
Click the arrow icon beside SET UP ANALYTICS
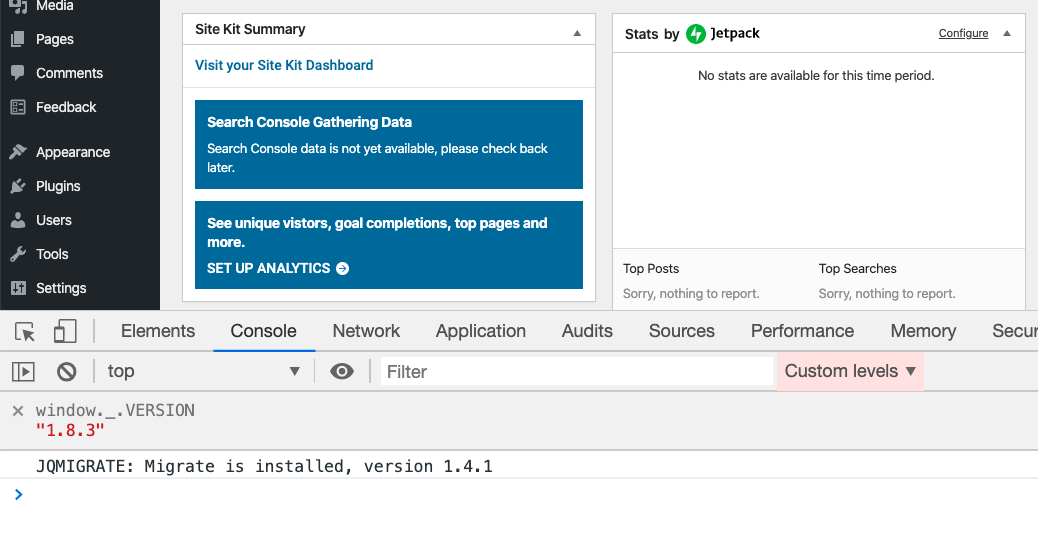pos(343,268)
